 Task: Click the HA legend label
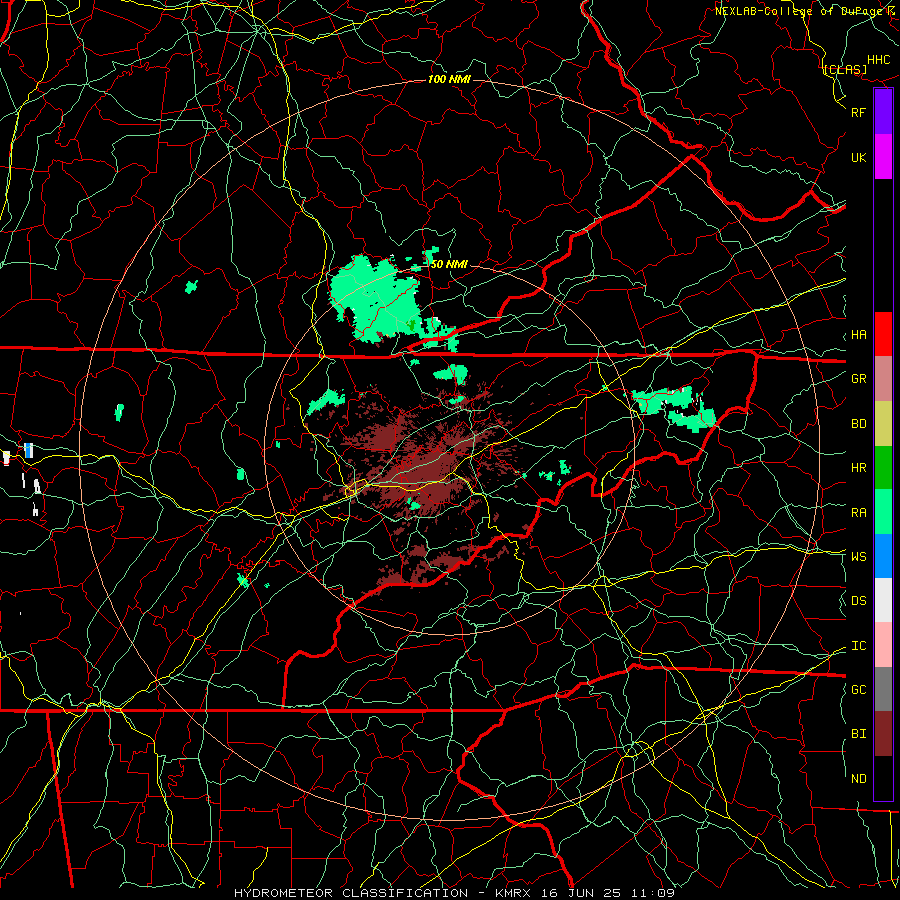[858, 335]
